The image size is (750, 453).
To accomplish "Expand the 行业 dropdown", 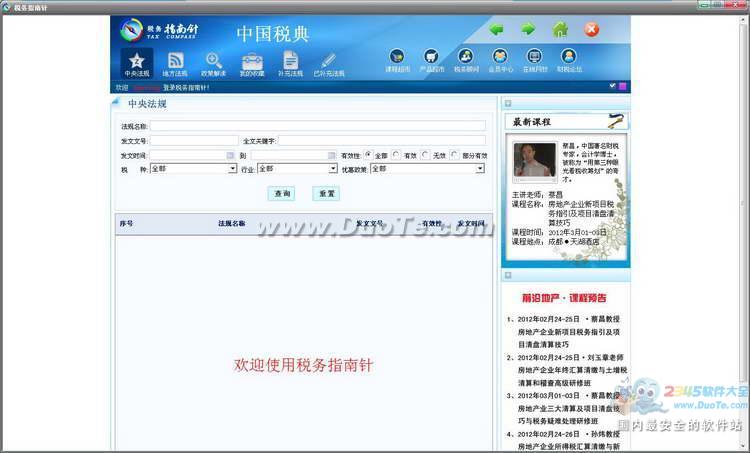I will [333, 169].
